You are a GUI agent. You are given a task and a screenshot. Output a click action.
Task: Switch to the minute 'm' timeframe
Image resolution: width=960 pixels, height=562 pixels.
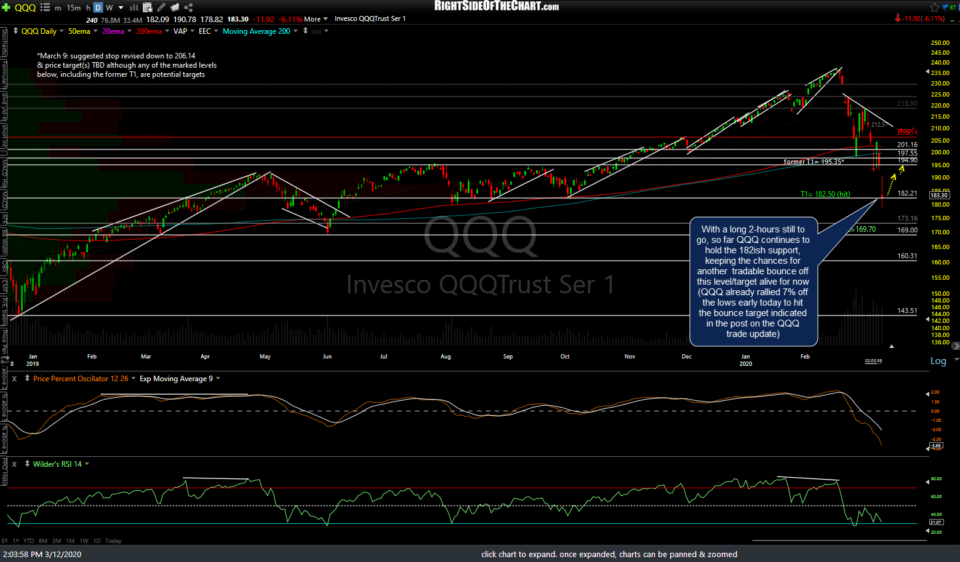click(58, 8)
